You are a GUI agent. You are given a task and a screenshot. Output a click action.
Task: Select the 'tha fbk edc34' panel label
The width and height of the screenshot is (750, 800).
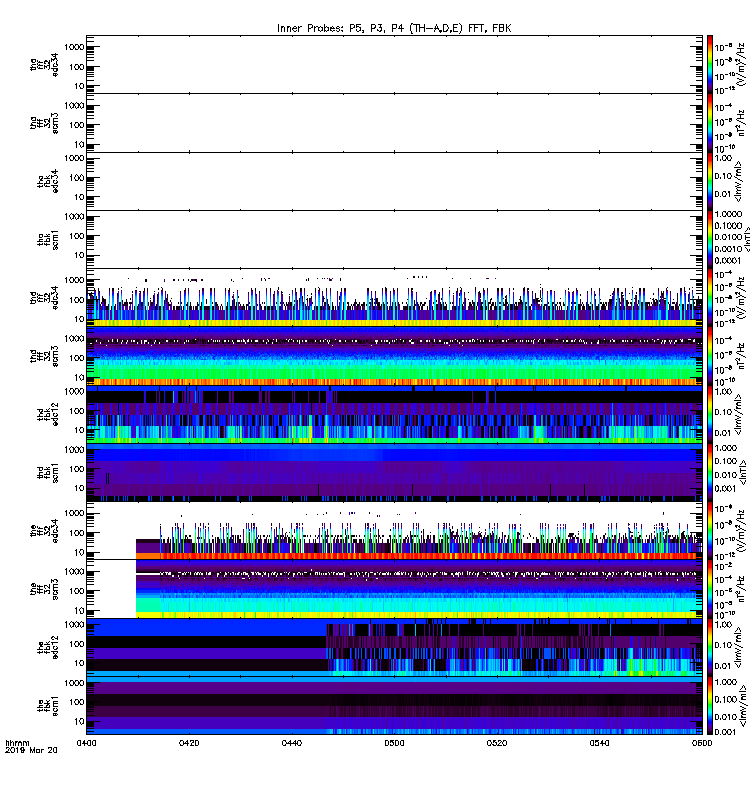coord(48,181)
